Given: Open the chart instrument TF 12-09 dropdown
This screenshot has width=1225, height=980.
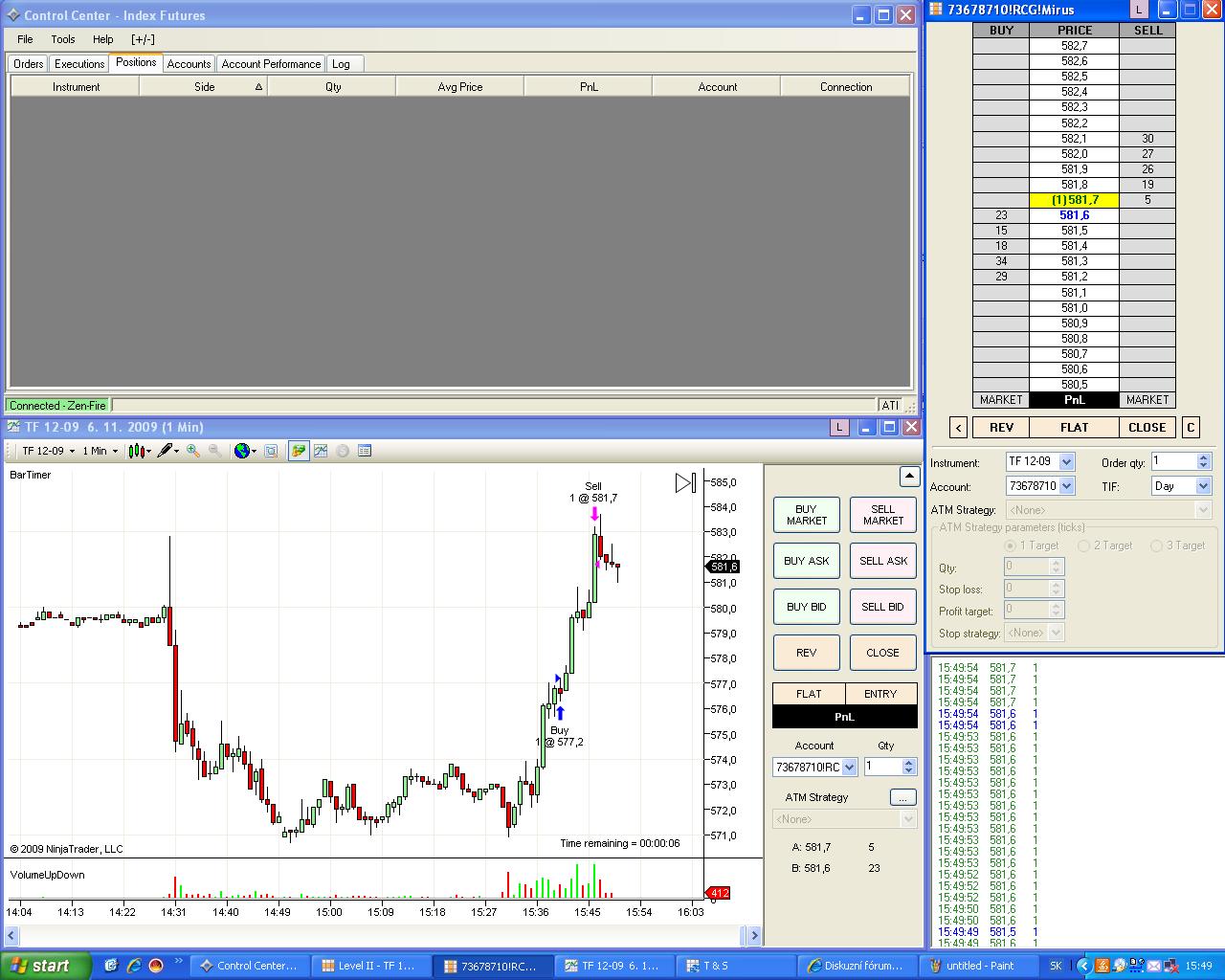Looking at the screenshot, I should [x=48, y=451].
